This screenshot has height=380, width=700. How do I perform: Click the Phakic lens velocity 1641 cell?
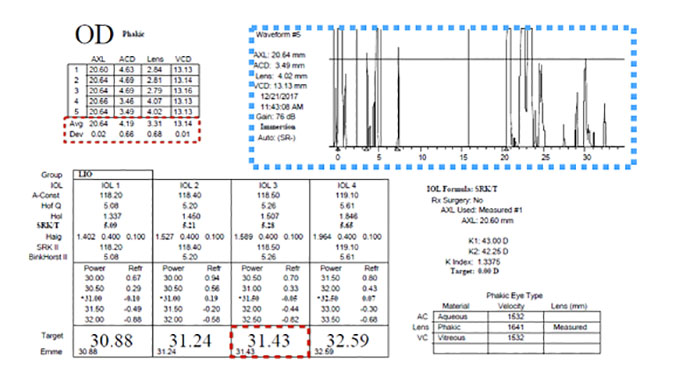point(516,327)
